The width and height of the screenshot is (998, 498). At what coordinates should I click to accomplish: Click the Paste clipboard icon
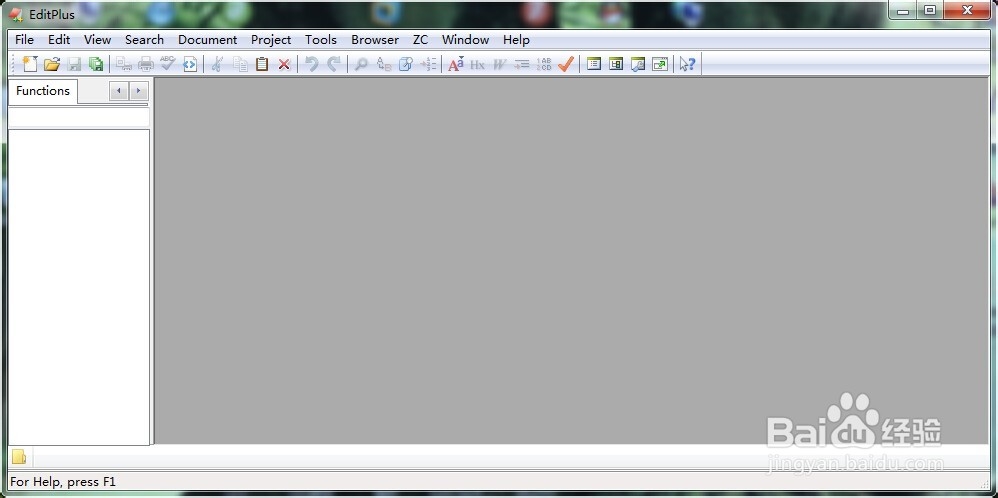(262, 64)
